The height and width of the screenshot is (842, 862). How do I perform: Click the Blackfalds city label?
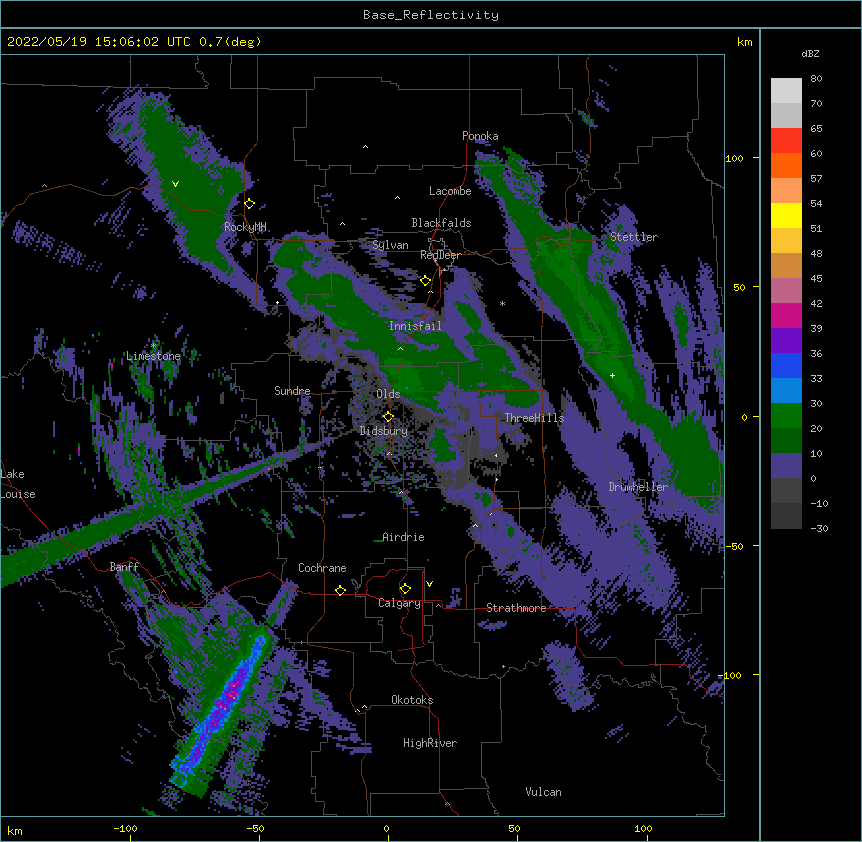(x=441, y=223)
